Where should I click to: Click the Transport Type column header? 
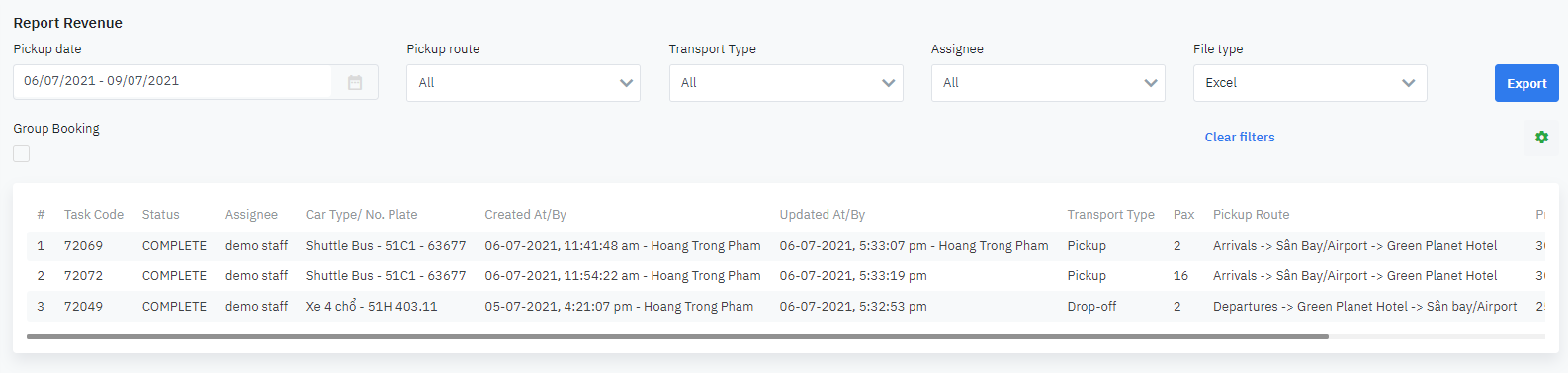[1110, 214]
